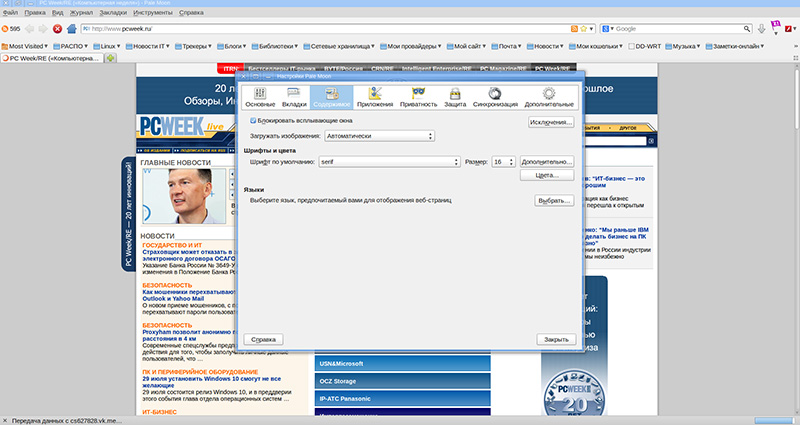
Task: Click the Исключения... button
Action: tap(551, 122)
